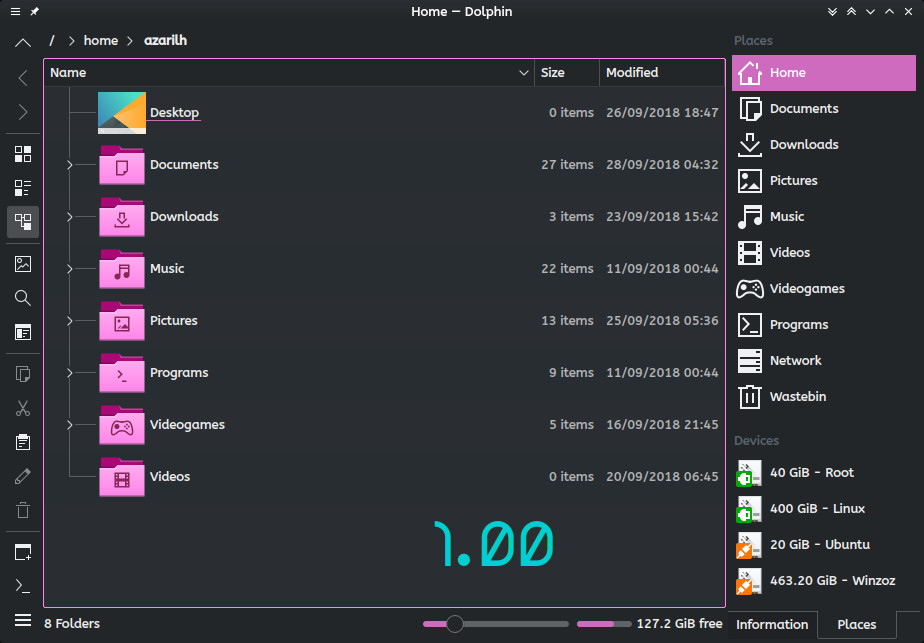
Task: Select the Documents folder icon in list
Action: pyautogui.click(x=122, y=165)
